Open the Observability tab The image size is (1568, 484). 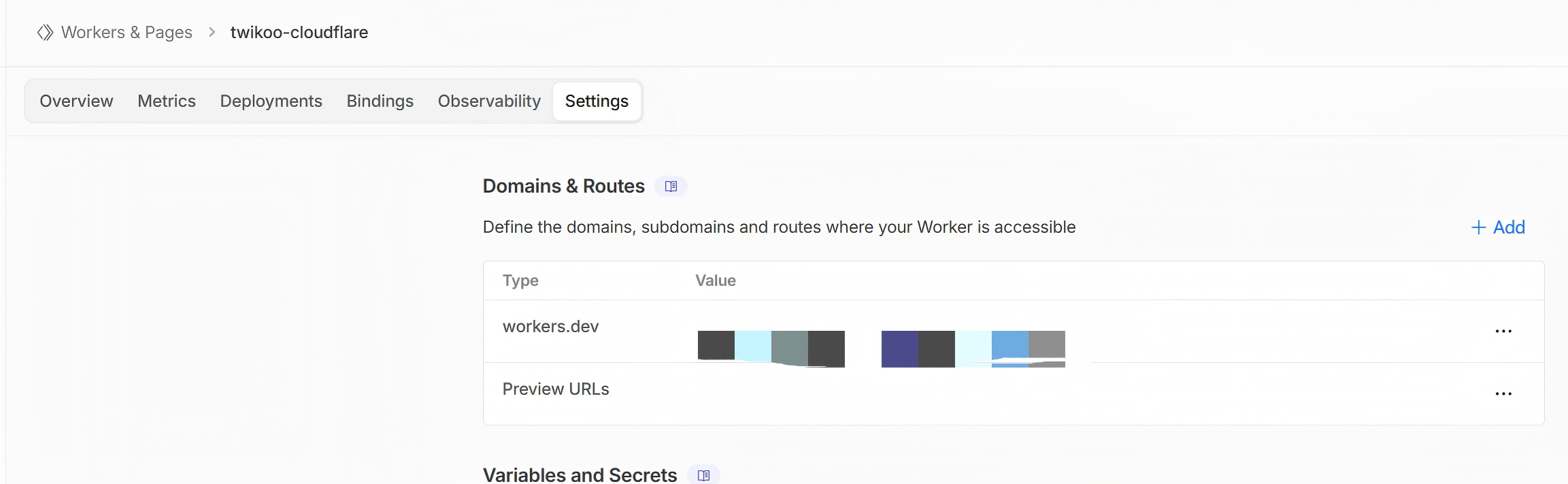[x=489, y=101]
